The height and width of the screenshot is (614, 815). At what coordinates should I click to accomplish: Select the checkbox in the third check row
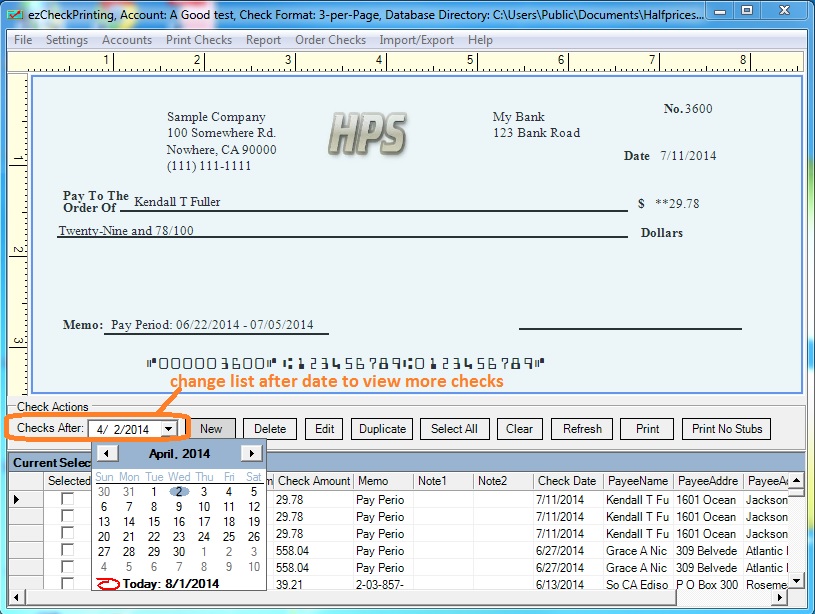point(68,533)
